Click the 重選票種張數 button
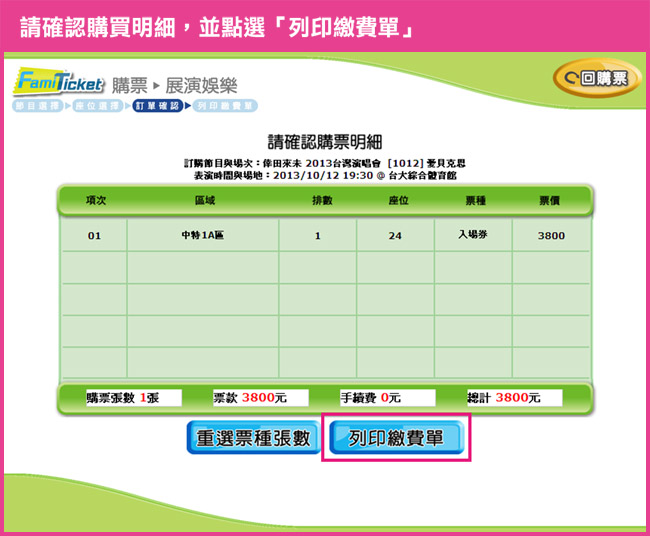650x536 pixels. tap(251, 438)
